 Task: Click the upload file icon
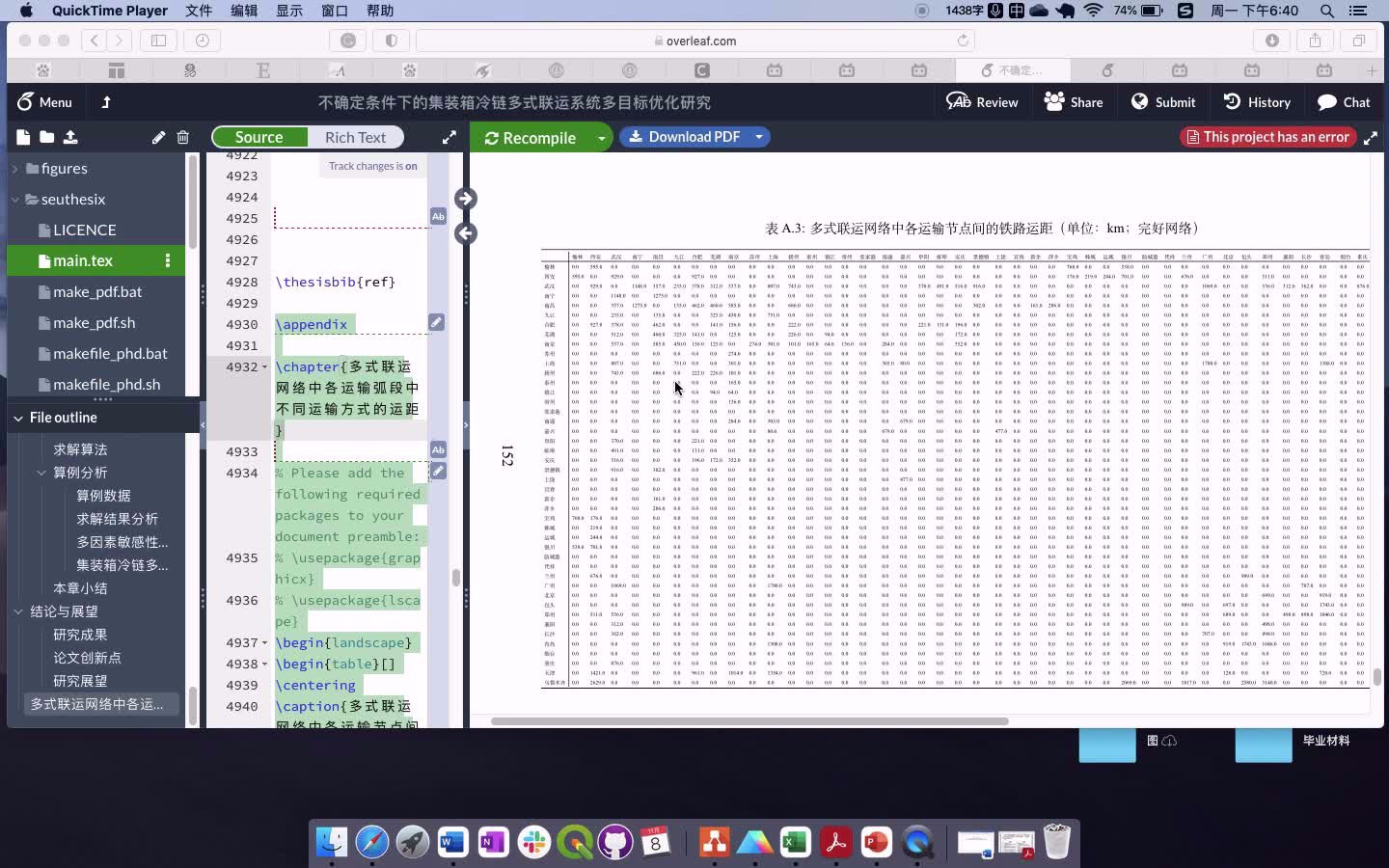(x=70, y=137)
